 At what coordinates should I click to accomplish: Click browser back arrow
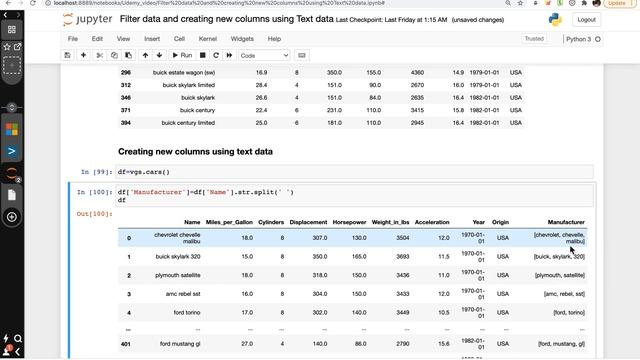click(8, 3)
